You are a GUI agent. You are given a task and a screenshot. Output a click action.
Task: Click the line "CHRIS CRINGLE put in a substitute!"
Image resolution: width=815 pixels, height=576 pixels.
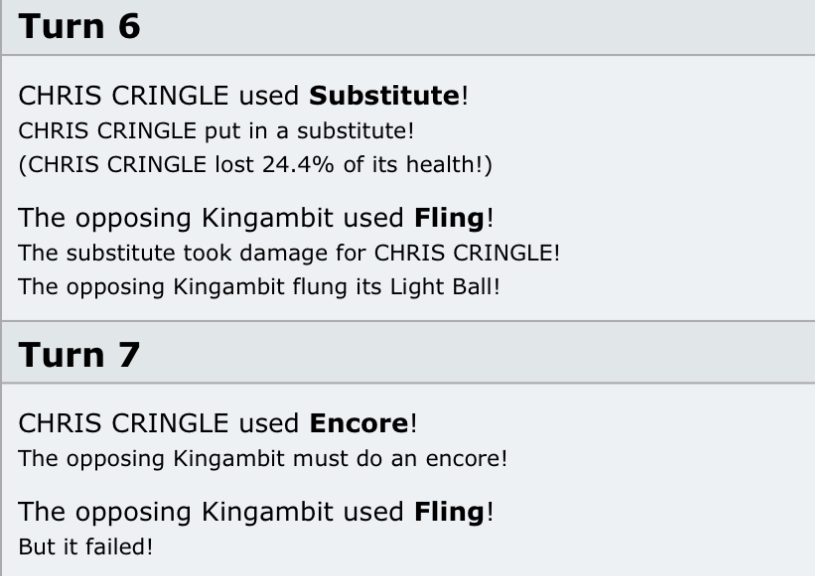pyautogui.click(x=216, y=131)
